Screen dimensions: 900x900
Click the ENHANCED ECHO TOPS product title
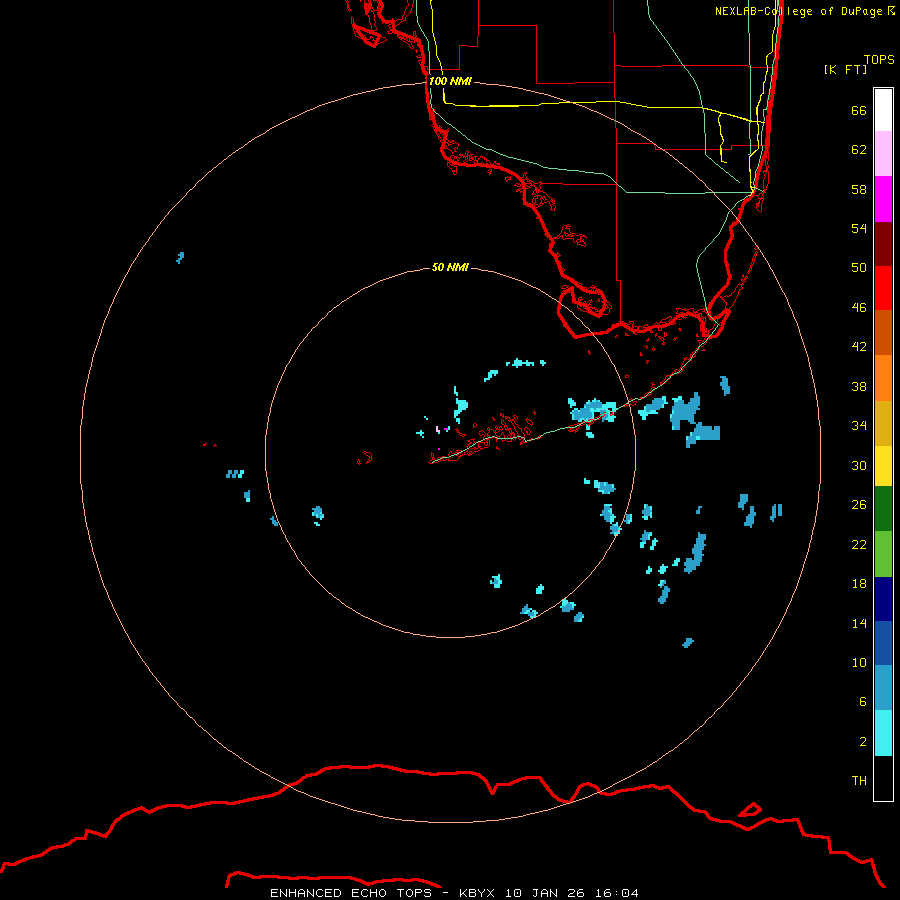(351, 893)
